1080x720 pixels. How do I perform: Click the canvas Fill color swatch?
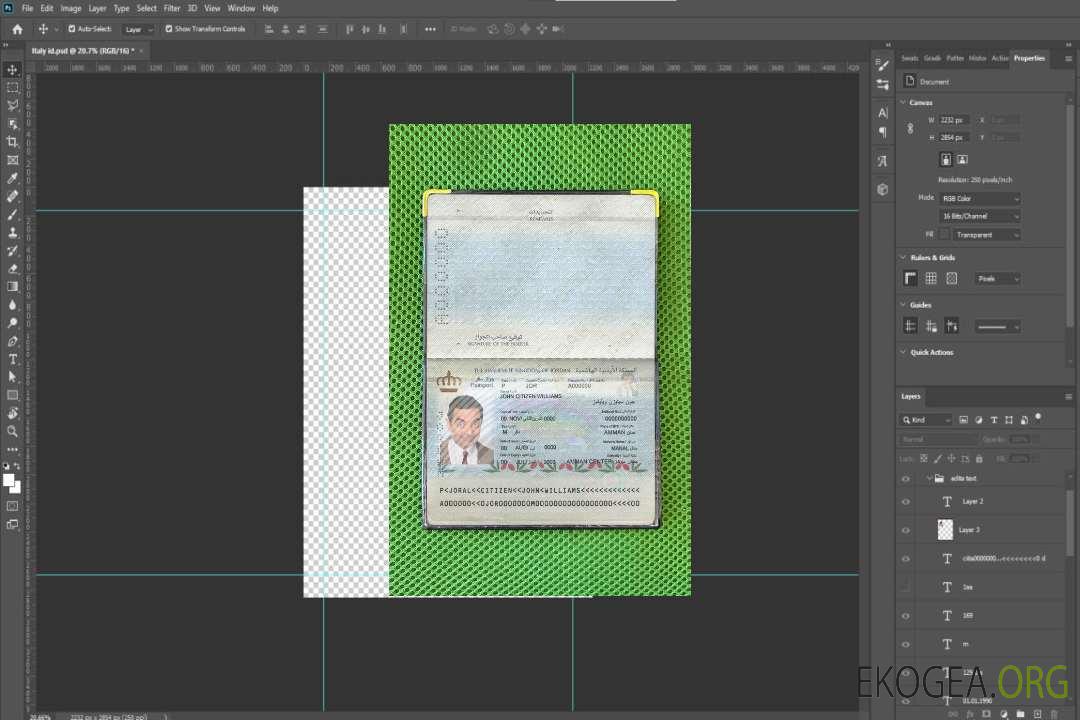tap(944, 235)
